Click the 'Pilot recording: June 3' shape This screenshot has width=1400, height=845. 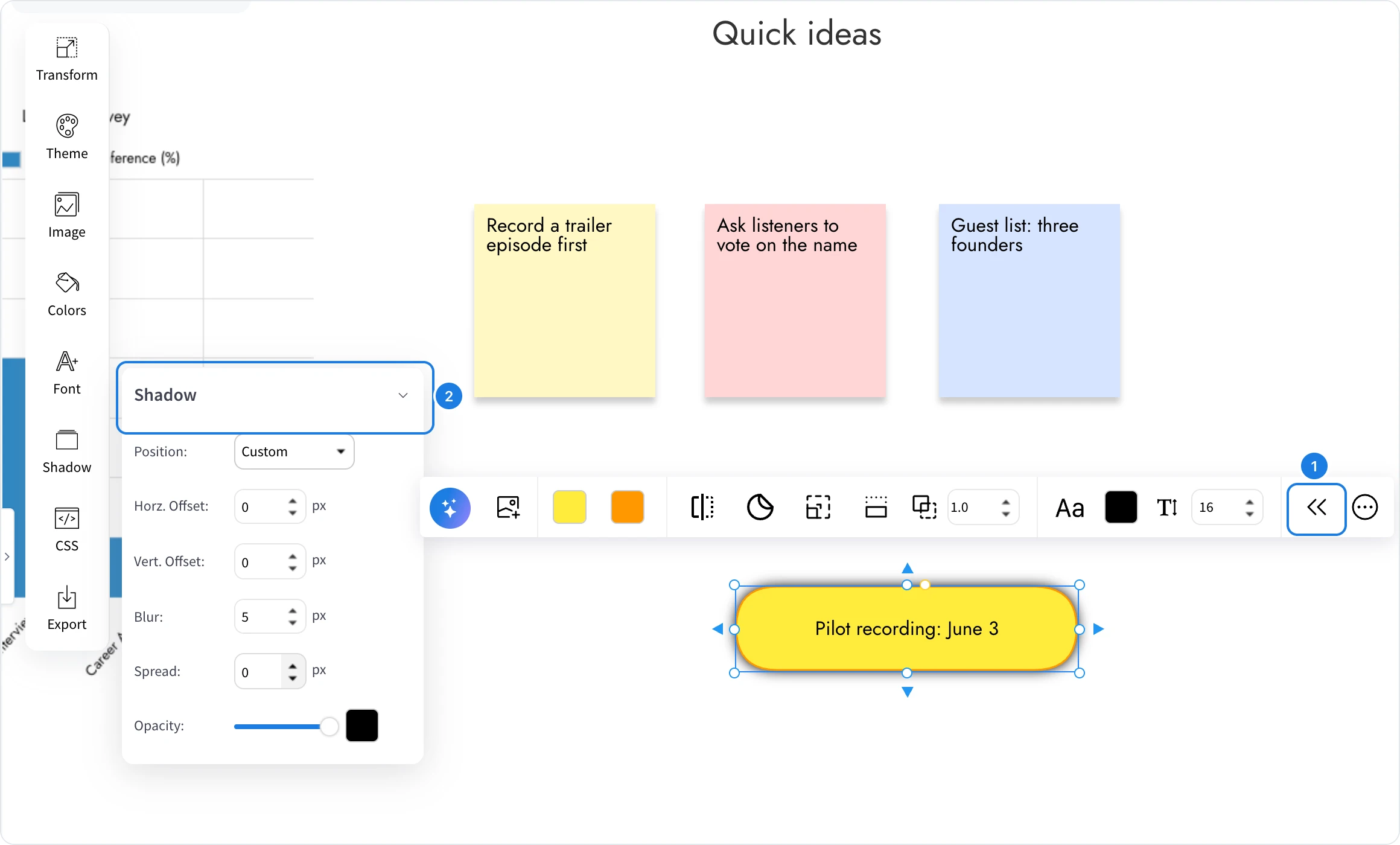pos(907,629)
